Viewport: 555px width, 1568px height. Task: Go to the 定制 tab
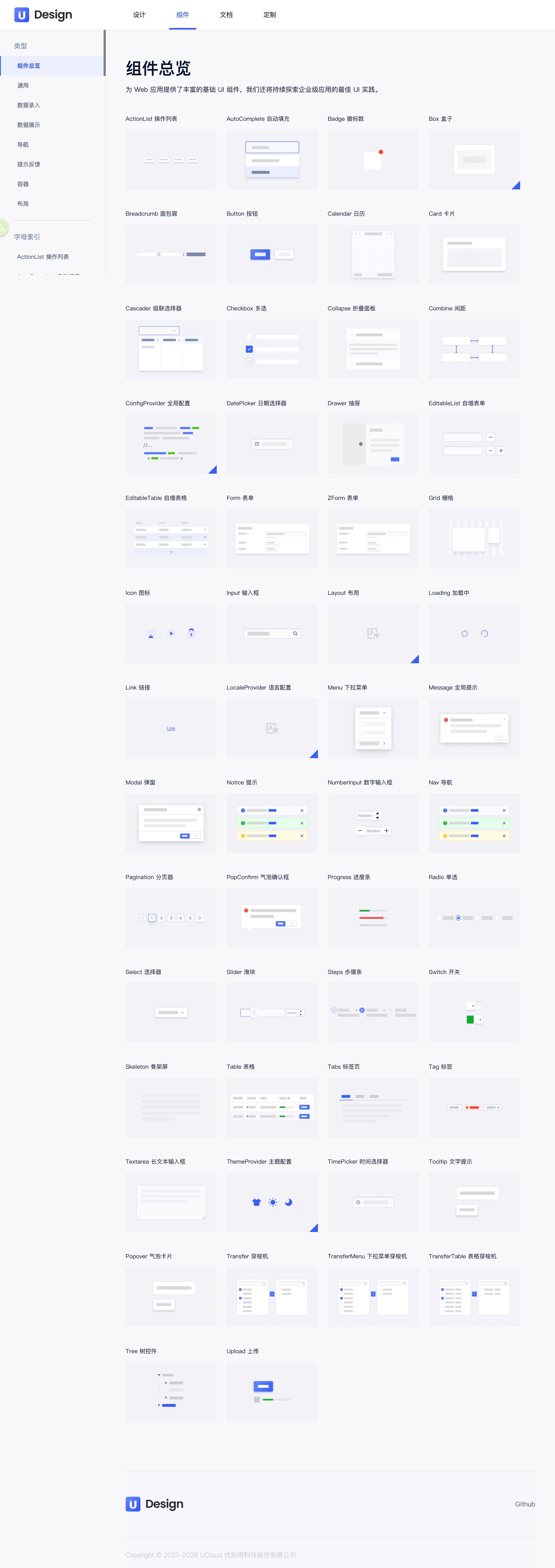(269, 15)
